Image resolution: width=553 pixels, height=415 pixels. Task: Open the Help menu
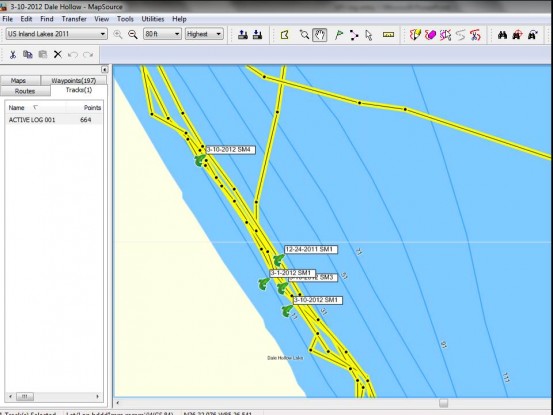click(179, 19)
